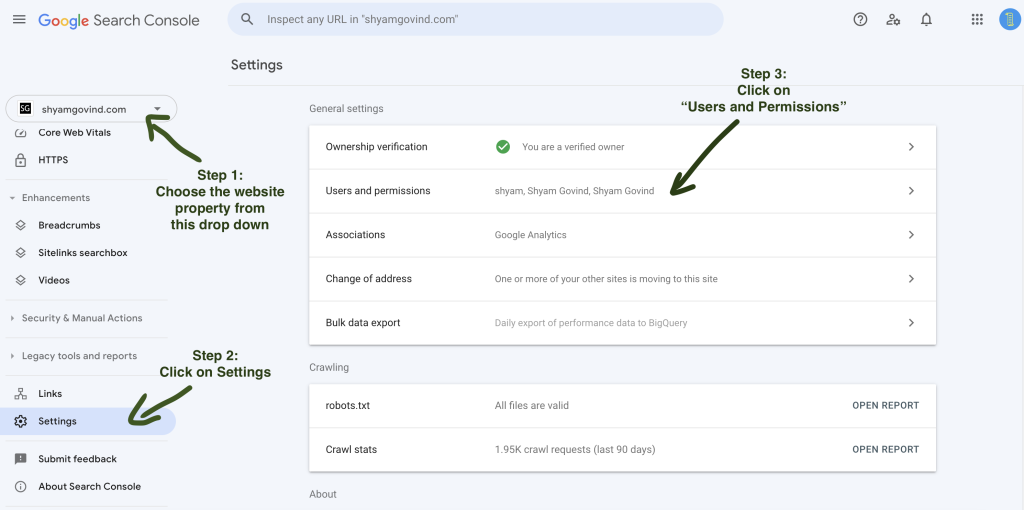This screenshot has width=1024, height=510.
Task: Click the HTTPS lock icon
Action: [20, 160]
